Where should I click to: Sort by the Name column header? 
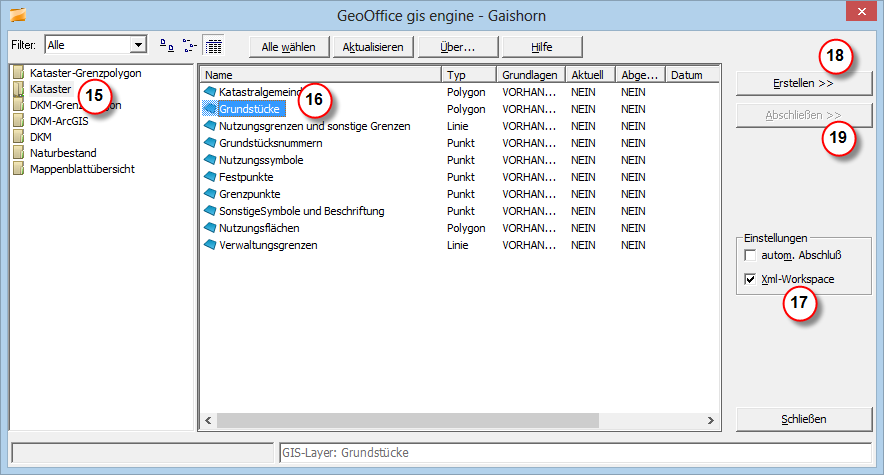point(320,75)
